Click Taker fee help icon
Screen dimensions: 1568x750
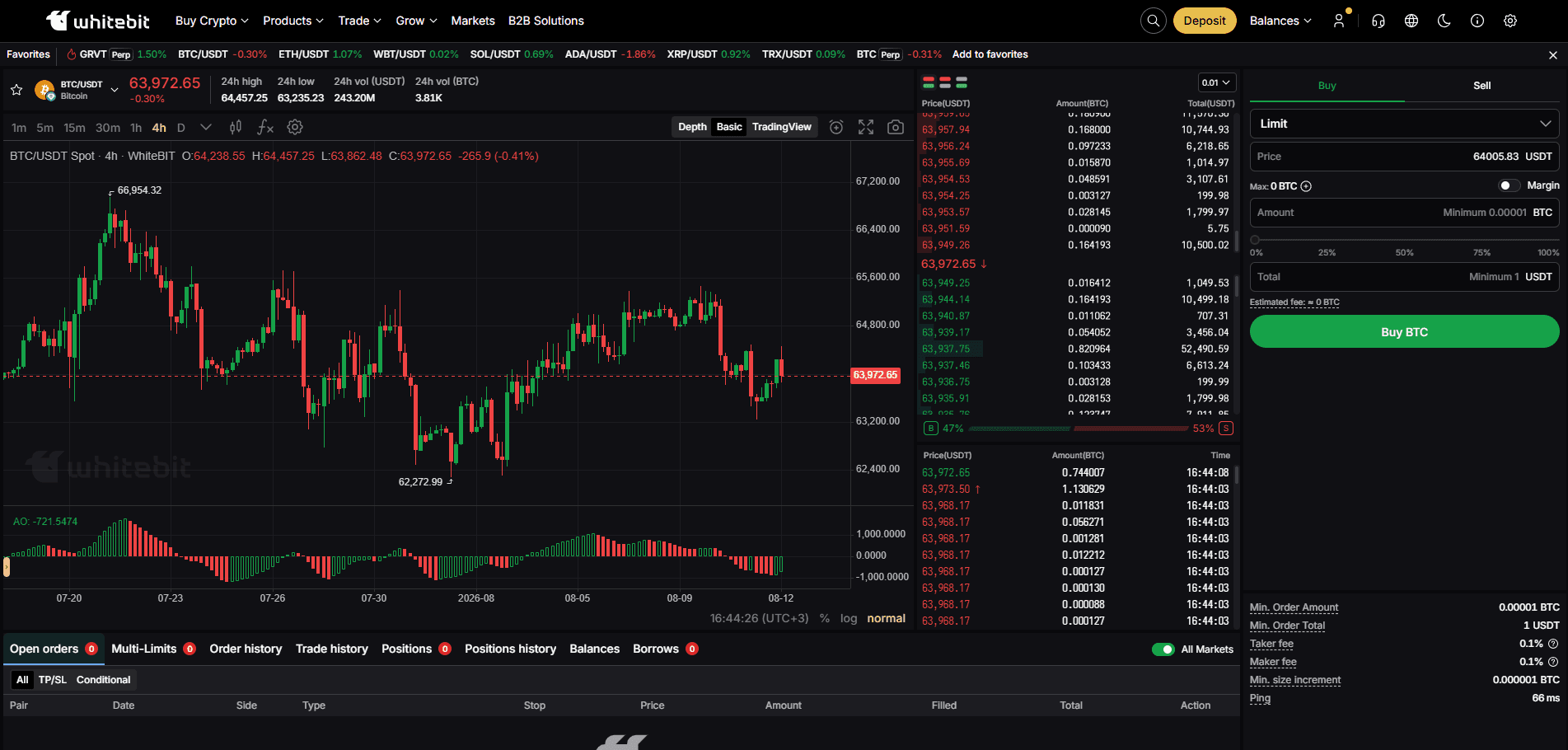pyautogui.click(x=1553, y=644)
